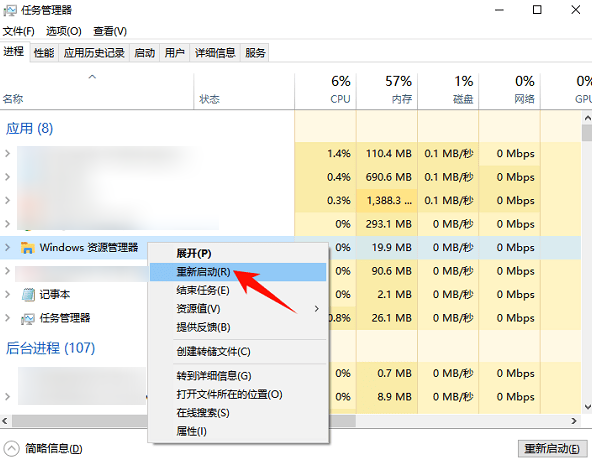Sort by the 磁盘 column header

448,91
